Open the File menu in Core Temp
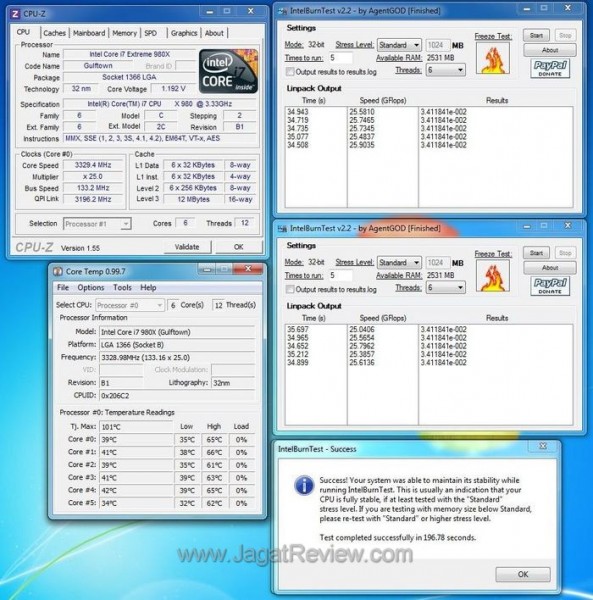The height and width of the screenshot is (600, 593). (63, 287)
